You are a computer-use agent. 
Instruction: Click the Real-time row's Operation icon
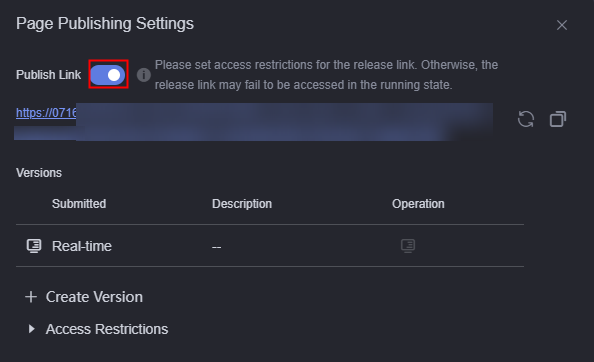coord(408,246)
